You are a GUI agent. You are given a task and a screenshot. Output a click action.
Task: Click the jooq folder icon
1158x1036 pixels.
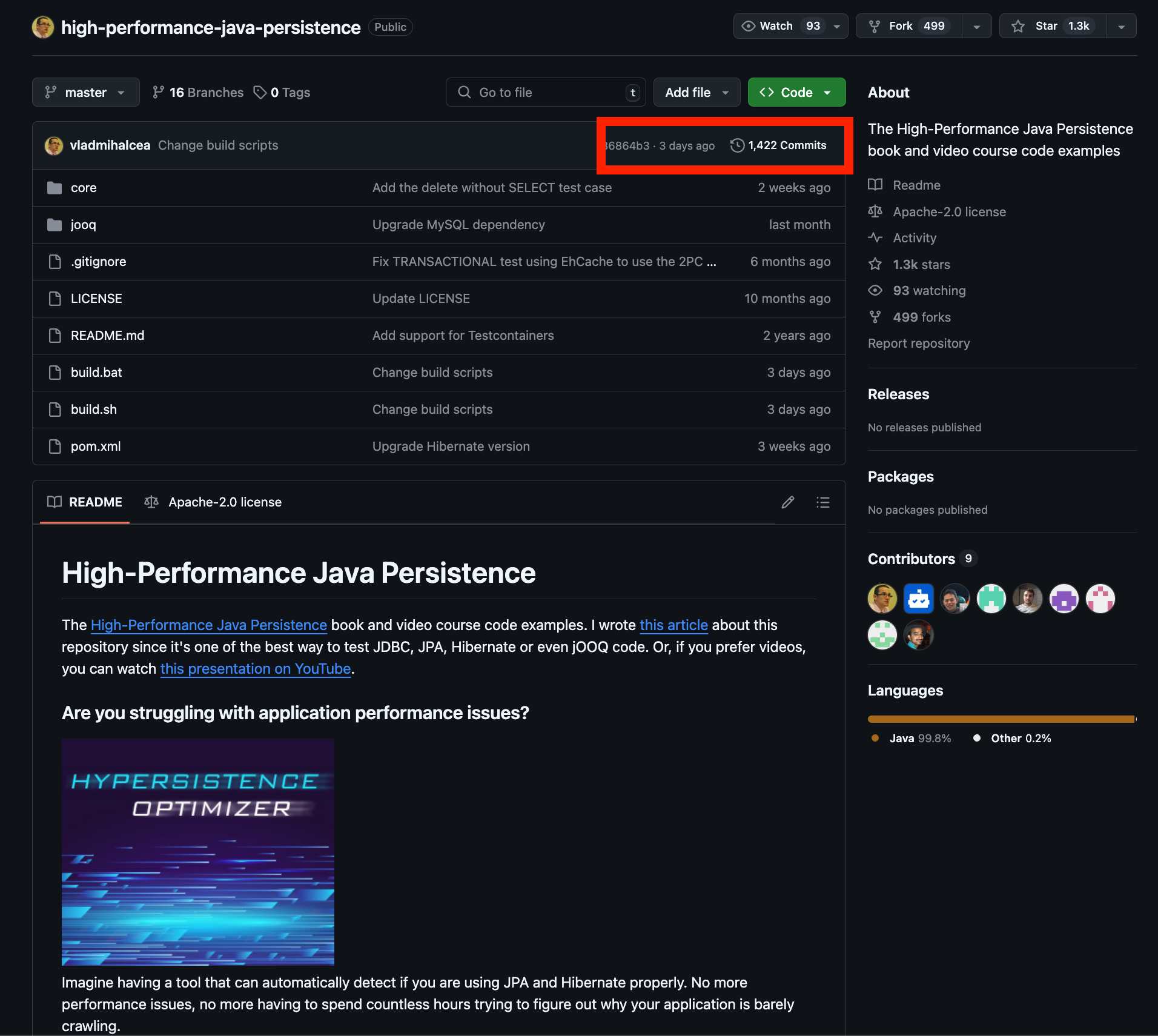[55, 225]
